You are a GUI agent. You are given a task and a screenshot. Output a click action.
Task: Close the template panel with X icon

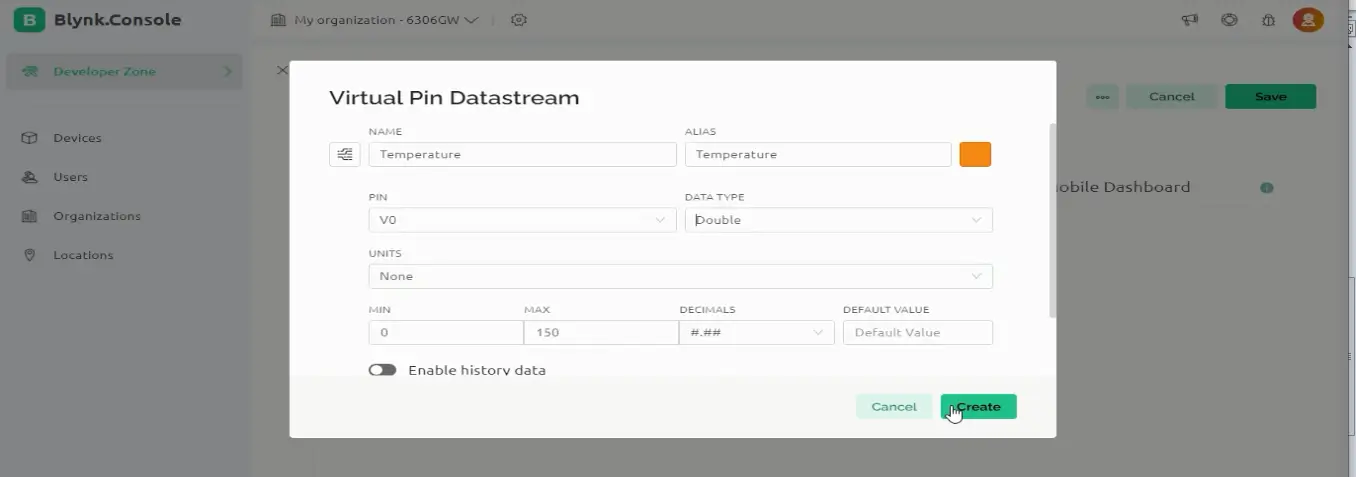282,70
